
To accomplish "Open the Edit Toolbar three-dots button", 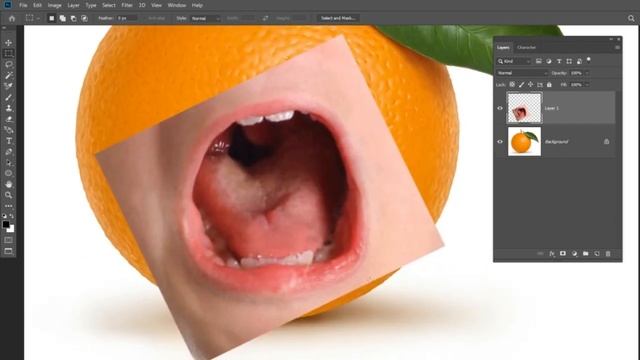I will click(x=9, y=206).
